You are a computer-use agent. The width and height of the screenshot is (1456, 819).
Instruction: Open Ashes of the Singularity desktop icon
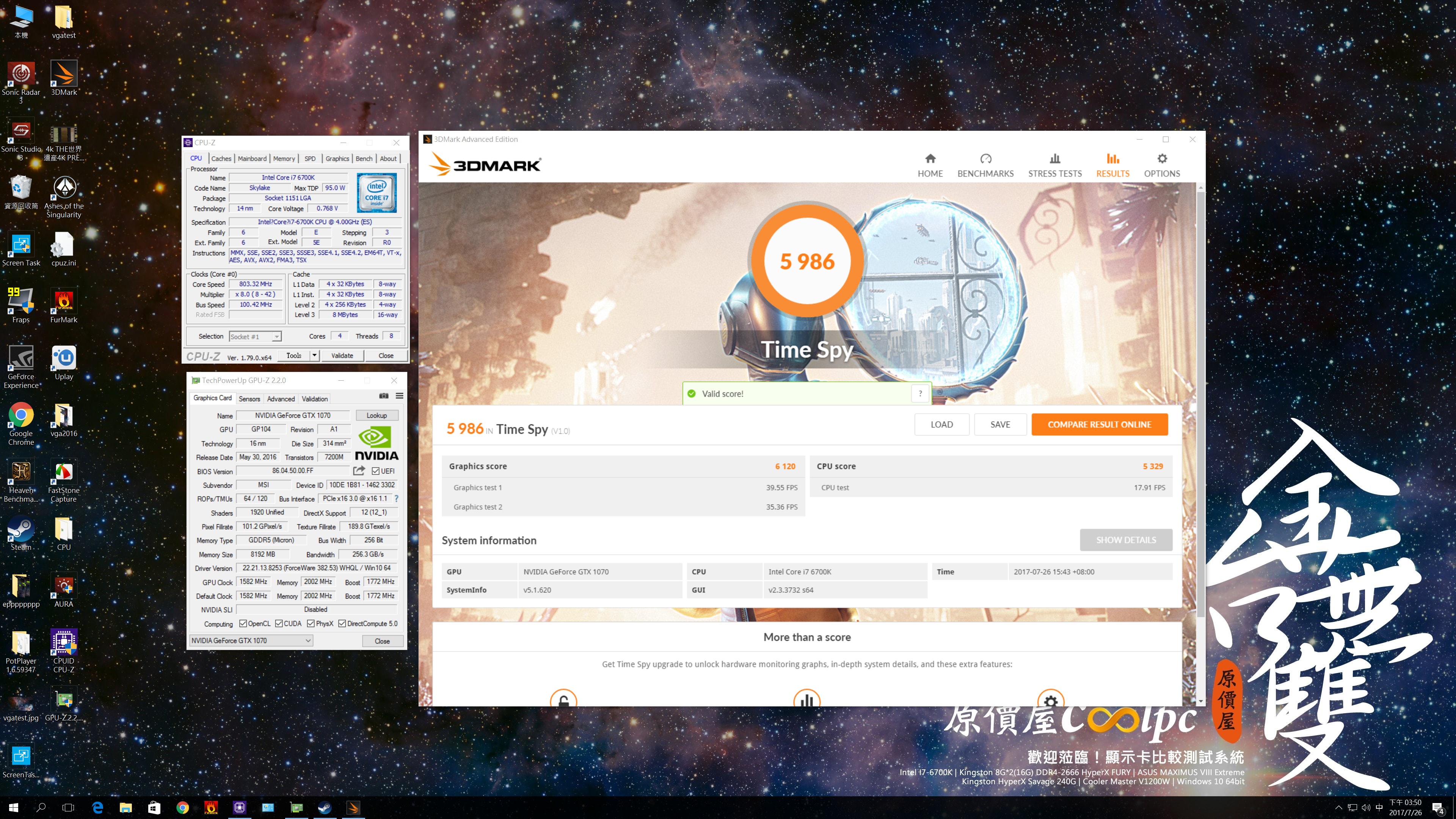click(x=64, y=197)
